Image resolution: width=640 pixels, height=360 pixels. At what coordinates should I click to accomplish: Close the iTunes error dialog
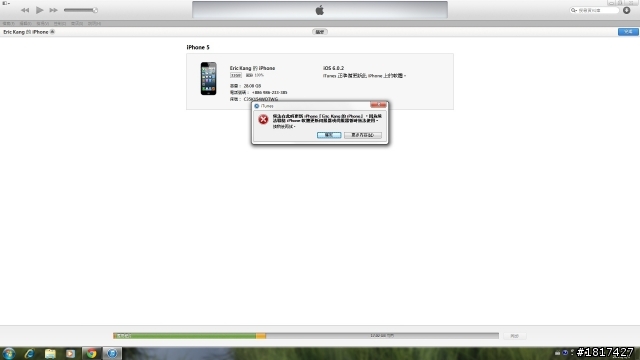[378, 105]
